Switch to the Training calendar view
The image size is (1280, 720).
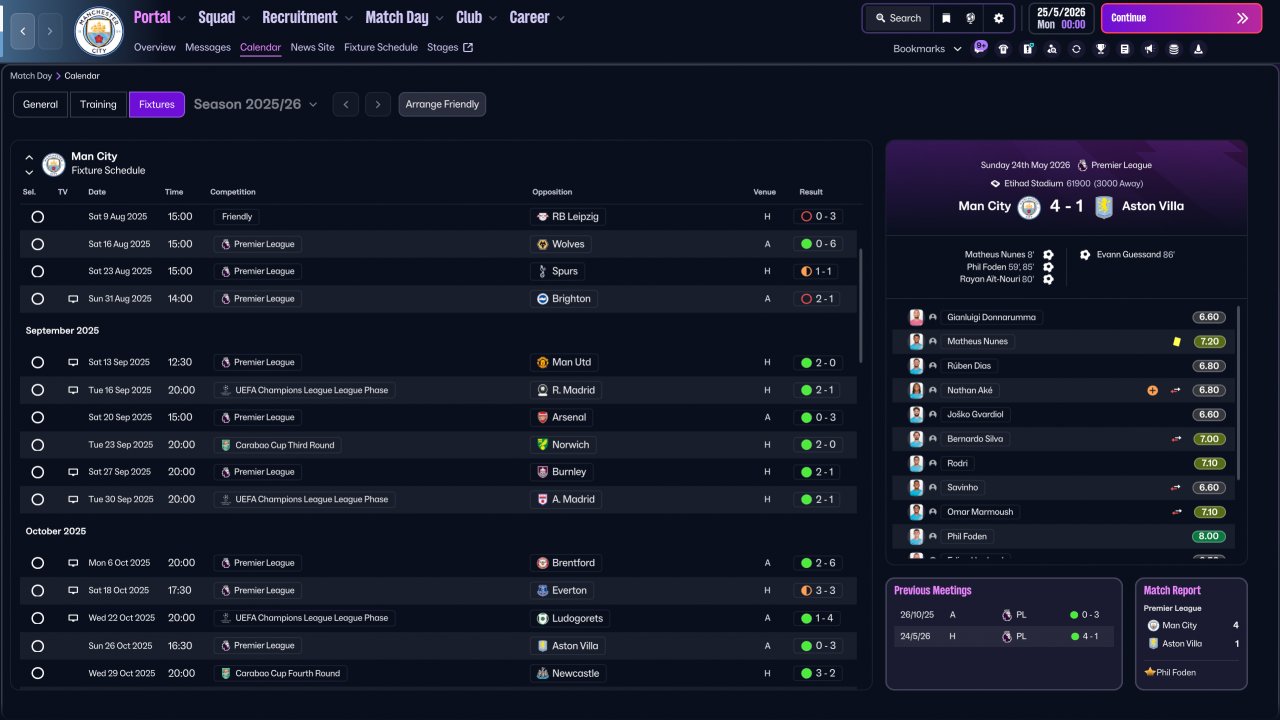point(98,104)
